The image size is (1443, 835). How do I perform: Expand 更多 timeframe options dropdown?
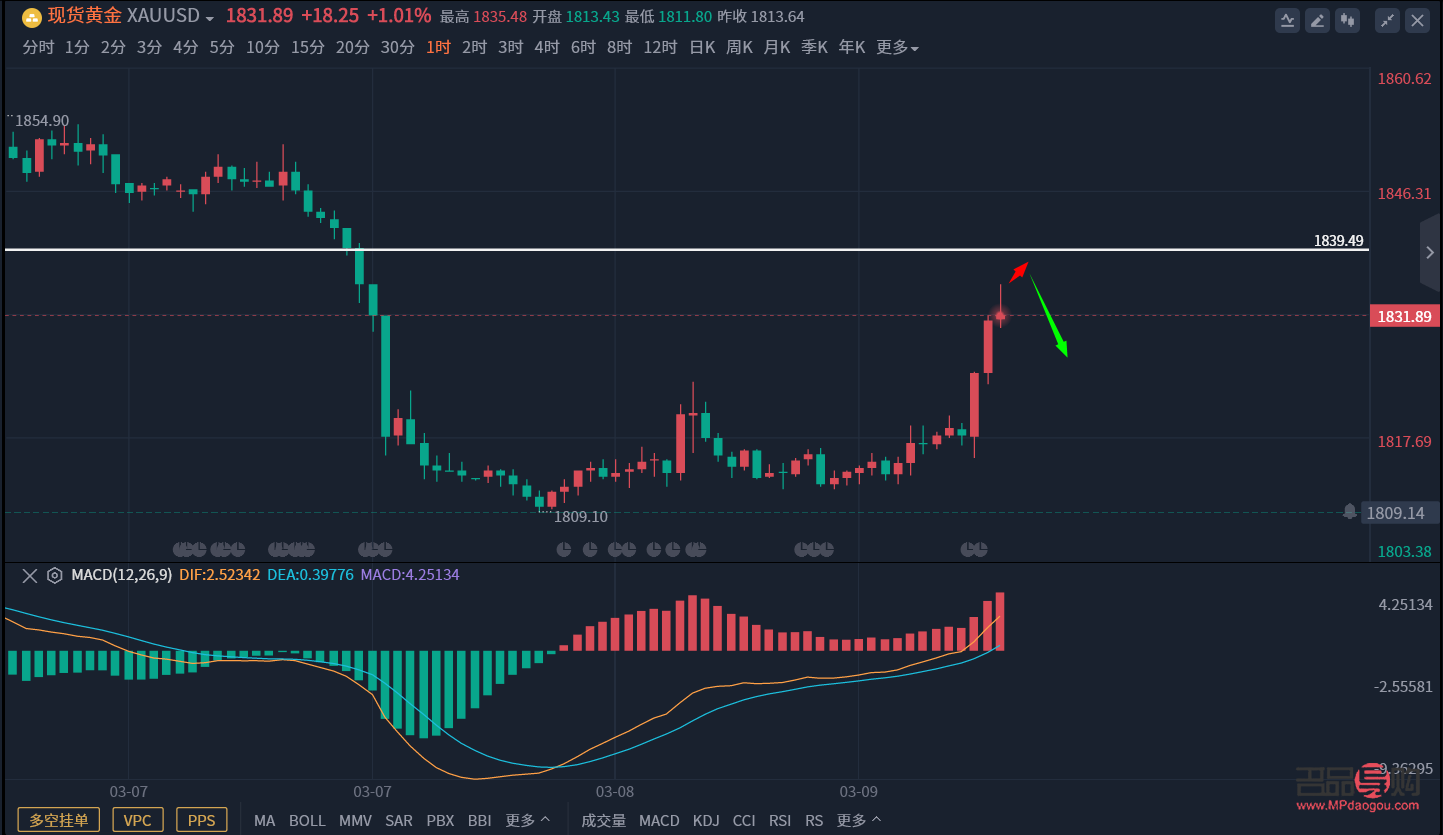pos(897,47)
